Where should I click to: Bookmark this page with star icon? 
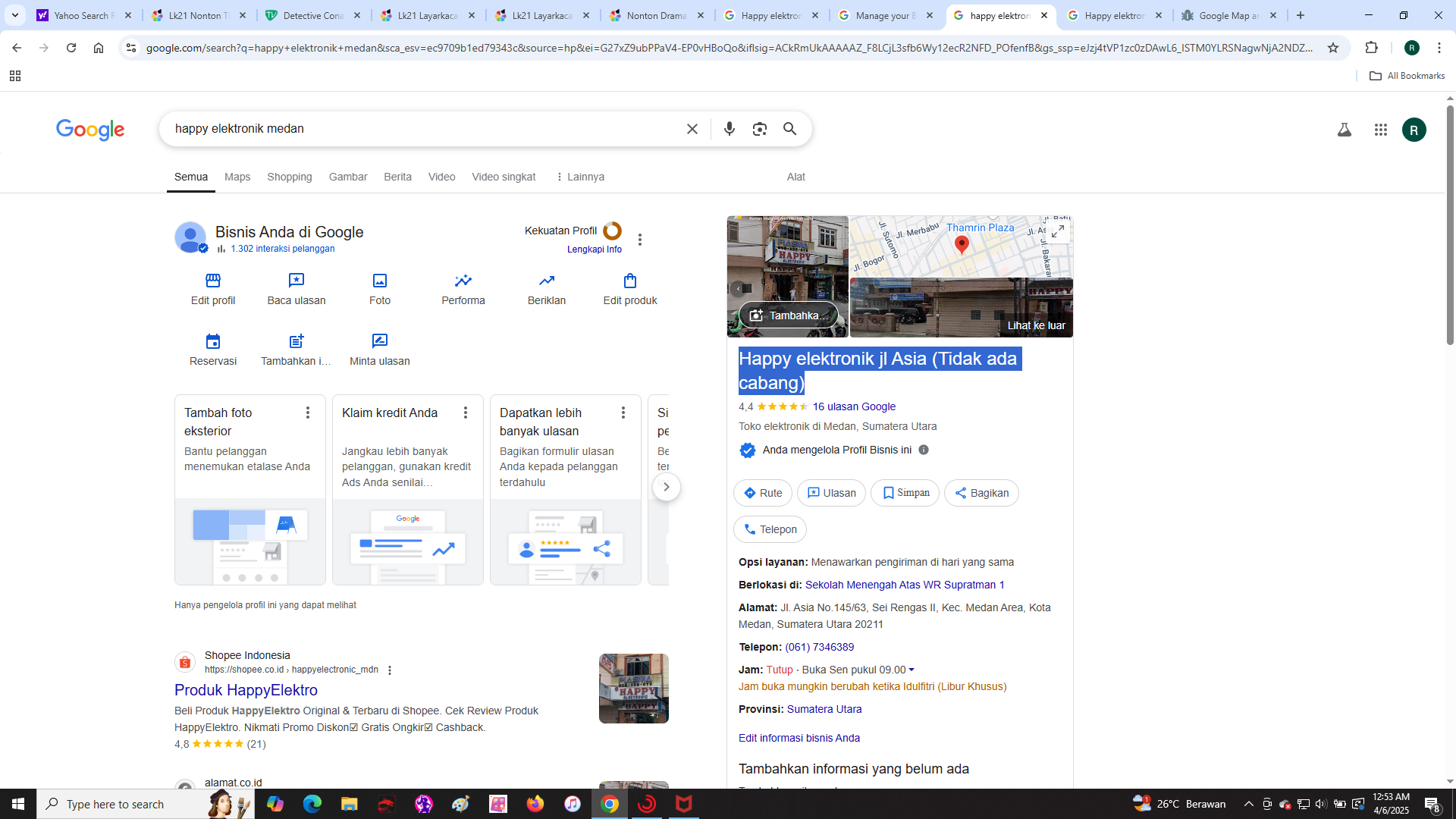1333,48
